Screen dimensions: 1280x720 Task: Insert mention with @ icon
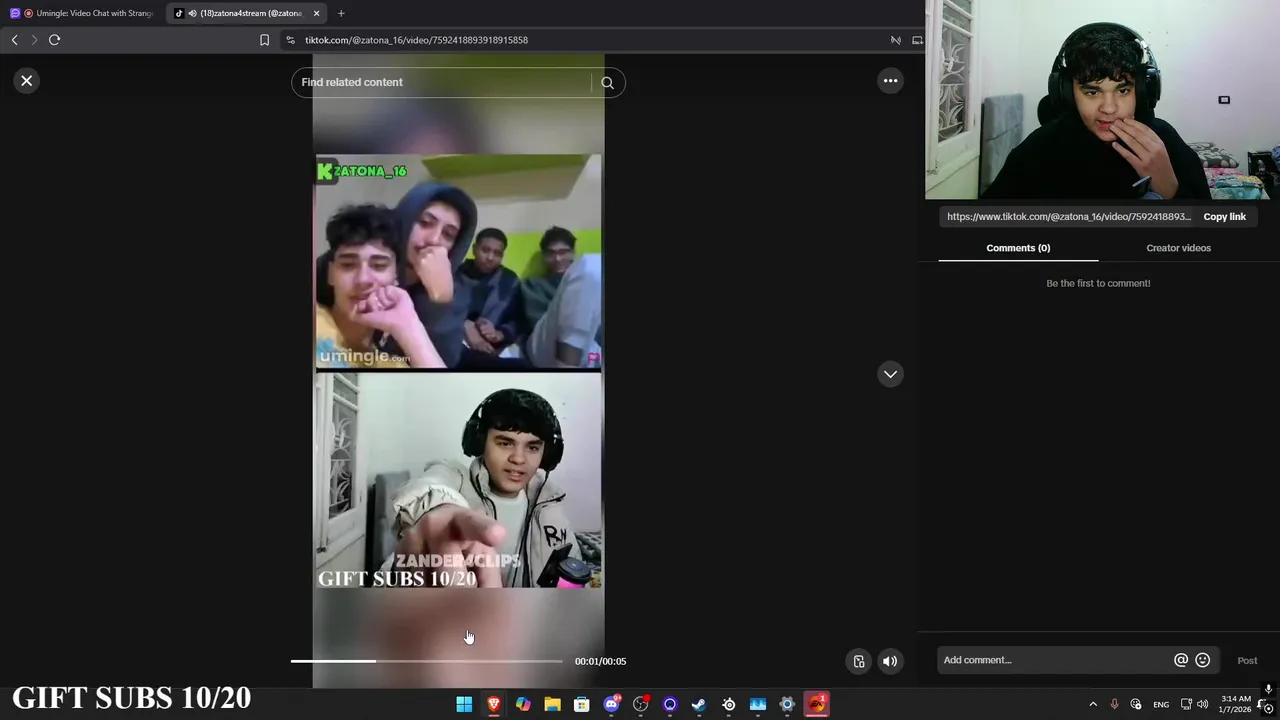[1181, 660]
